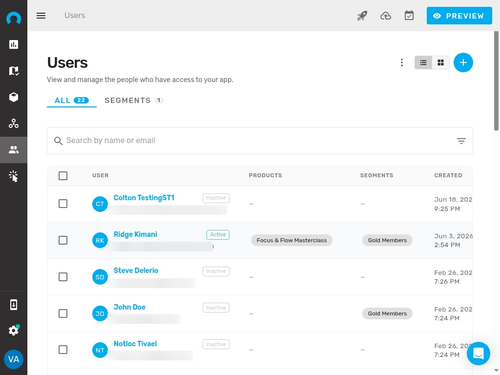Click the JD avatar circle

coord(100,314)
